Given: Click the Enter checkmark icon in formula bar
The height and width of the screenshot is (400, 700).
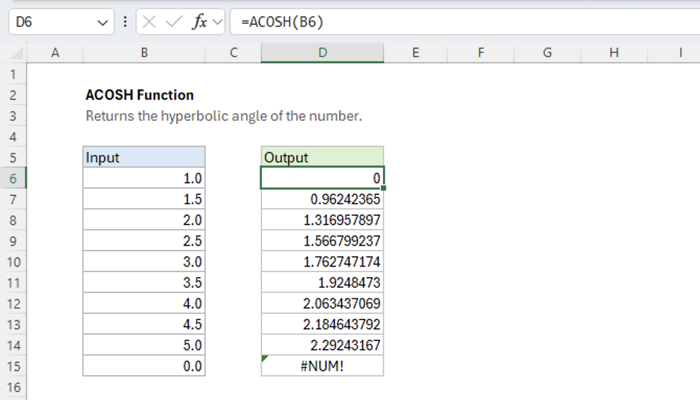Looking at the screenshot, I should click(x=174, y=21).
